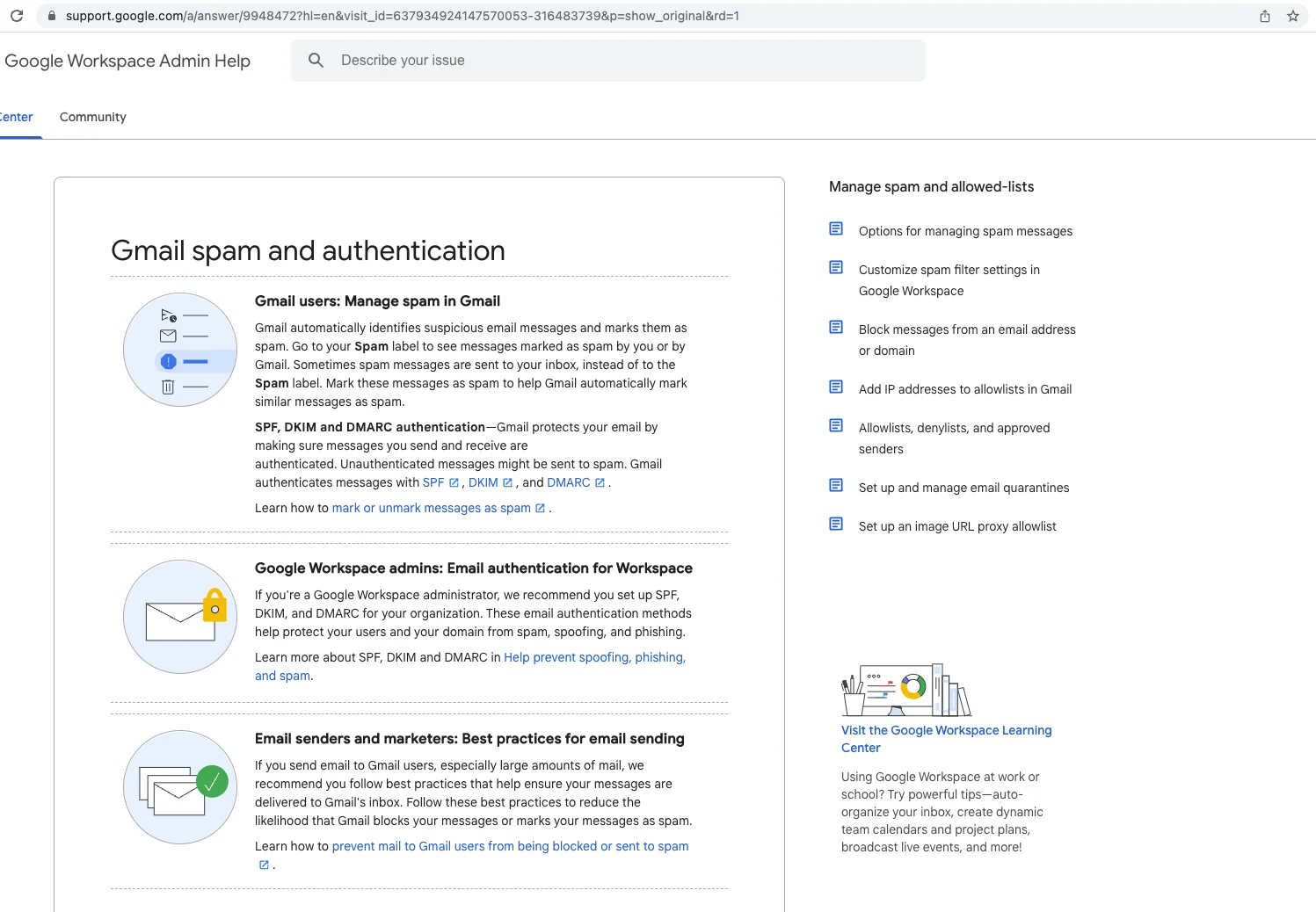This screenshot has width=1316, height=912.
Task: Click the locked envelope illustration
Action: (180, 617)
